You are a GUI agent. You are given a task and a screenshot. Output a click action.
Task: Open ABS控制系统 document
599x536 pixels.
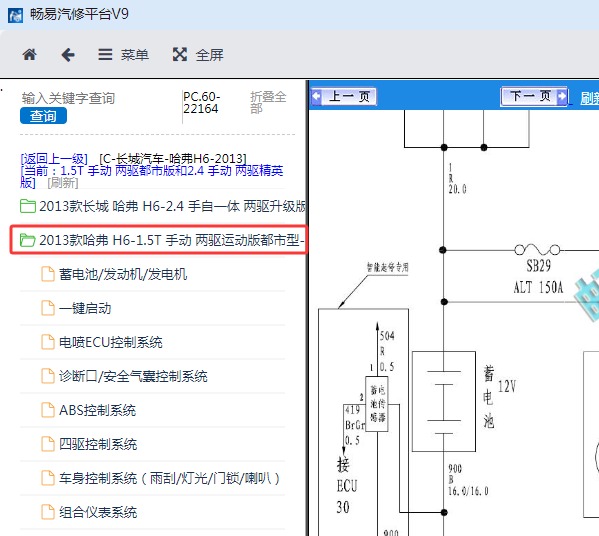[x=97, y=410]
